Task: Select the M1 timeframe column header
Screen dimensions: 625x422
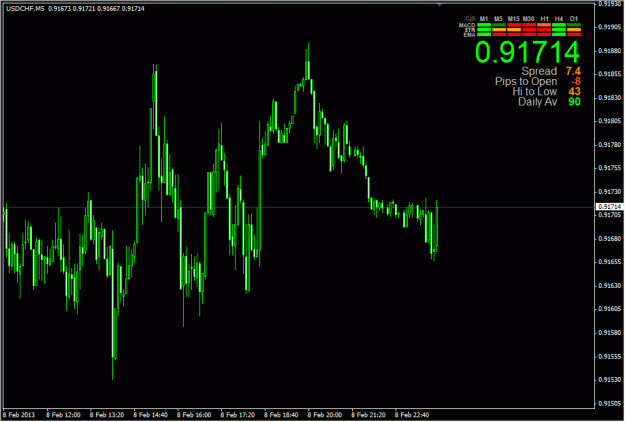Action: [484, 19]
